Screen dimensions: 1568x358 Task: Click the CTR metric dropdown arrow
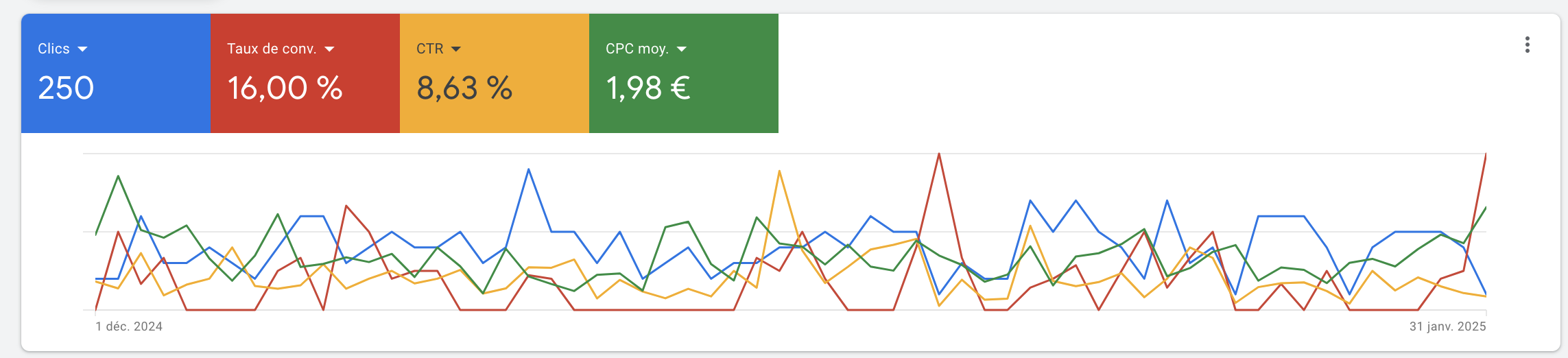coord(456,49)
